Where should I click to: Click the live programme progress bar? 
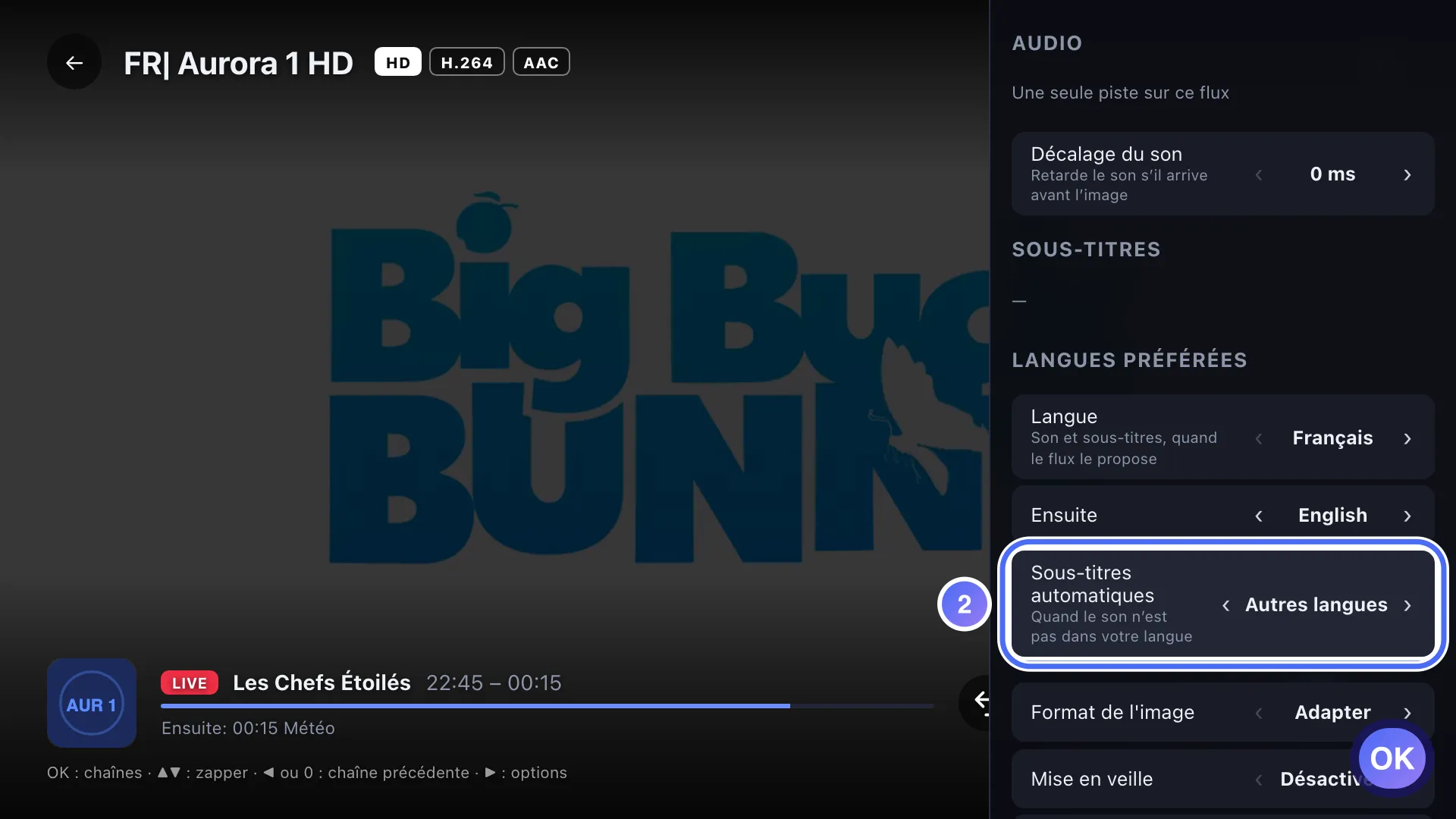point(548,706)
